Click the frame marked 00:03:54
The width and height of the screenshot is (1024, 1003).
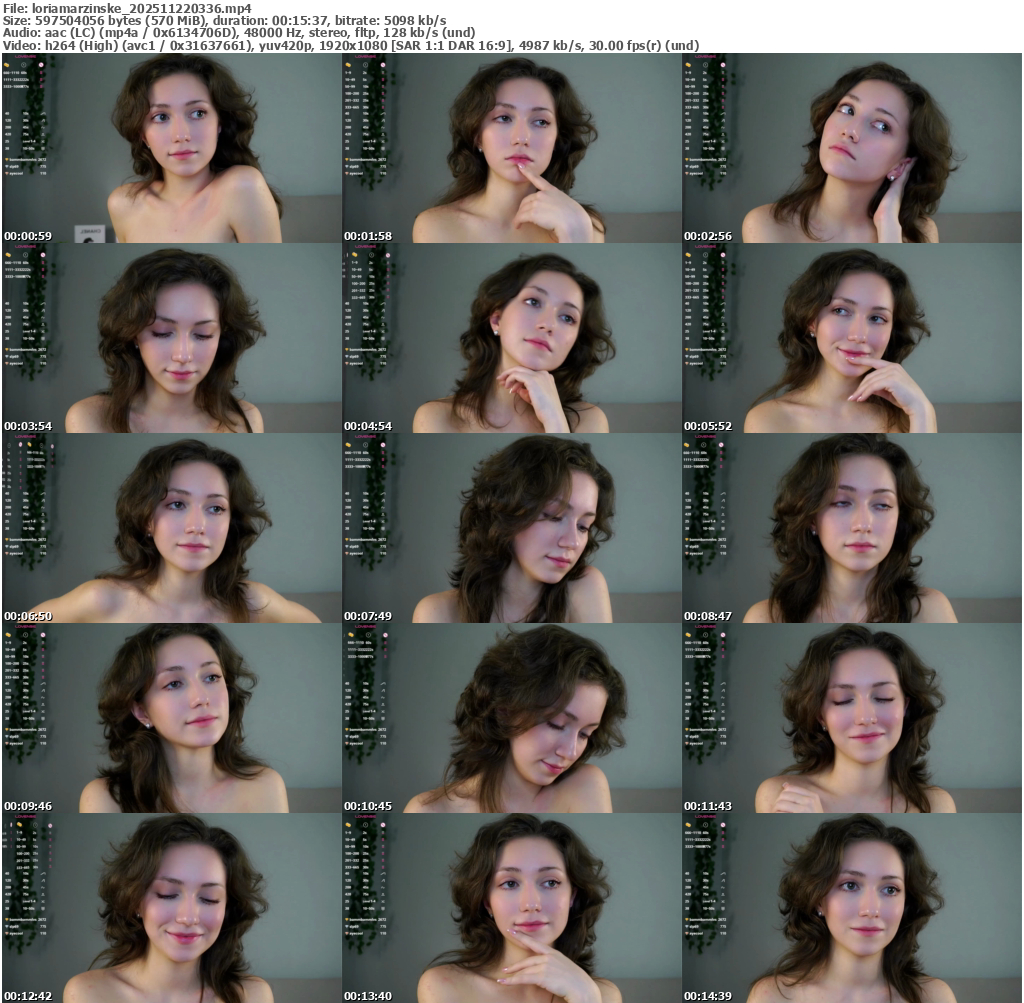coord(172,338)
